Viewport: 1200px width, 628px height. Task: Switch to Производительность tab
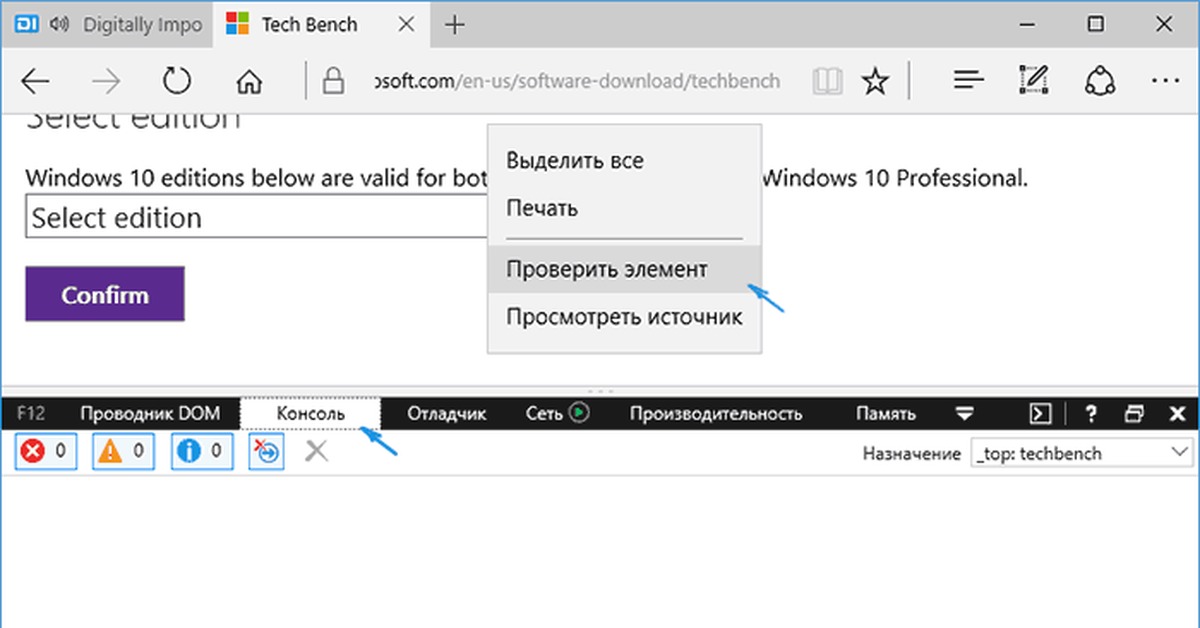(716, 413)
